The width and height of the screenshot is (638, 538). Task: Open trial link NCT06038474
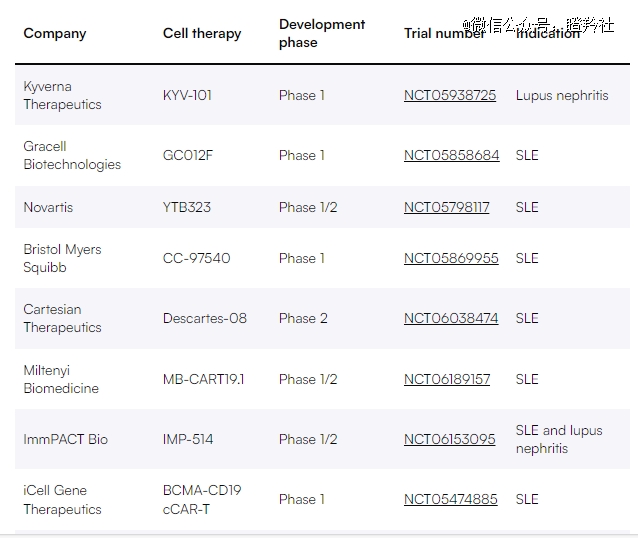pos(451,318)
